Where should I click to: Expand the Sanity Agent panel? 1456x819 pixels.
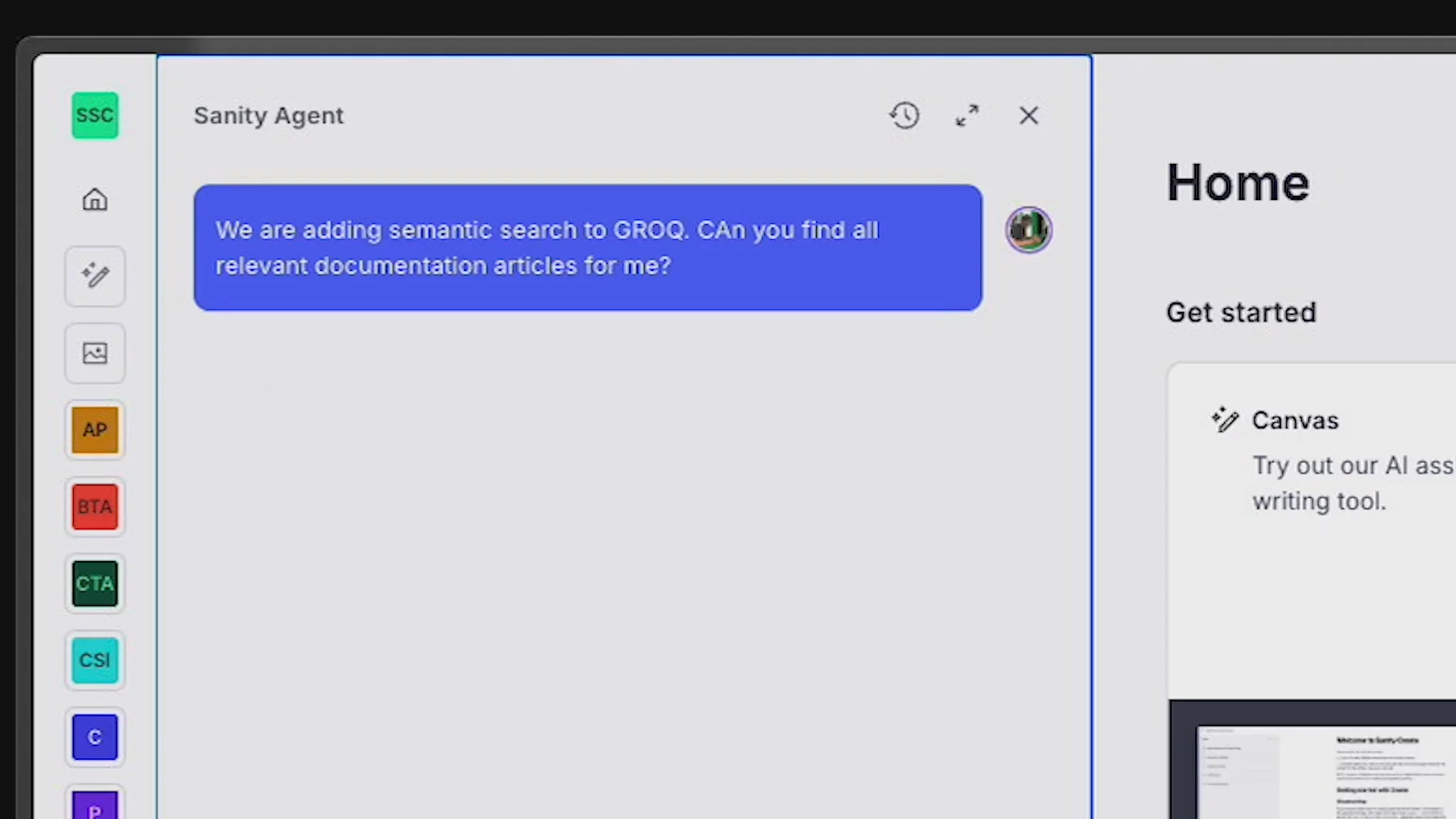[x=967, y=115]
